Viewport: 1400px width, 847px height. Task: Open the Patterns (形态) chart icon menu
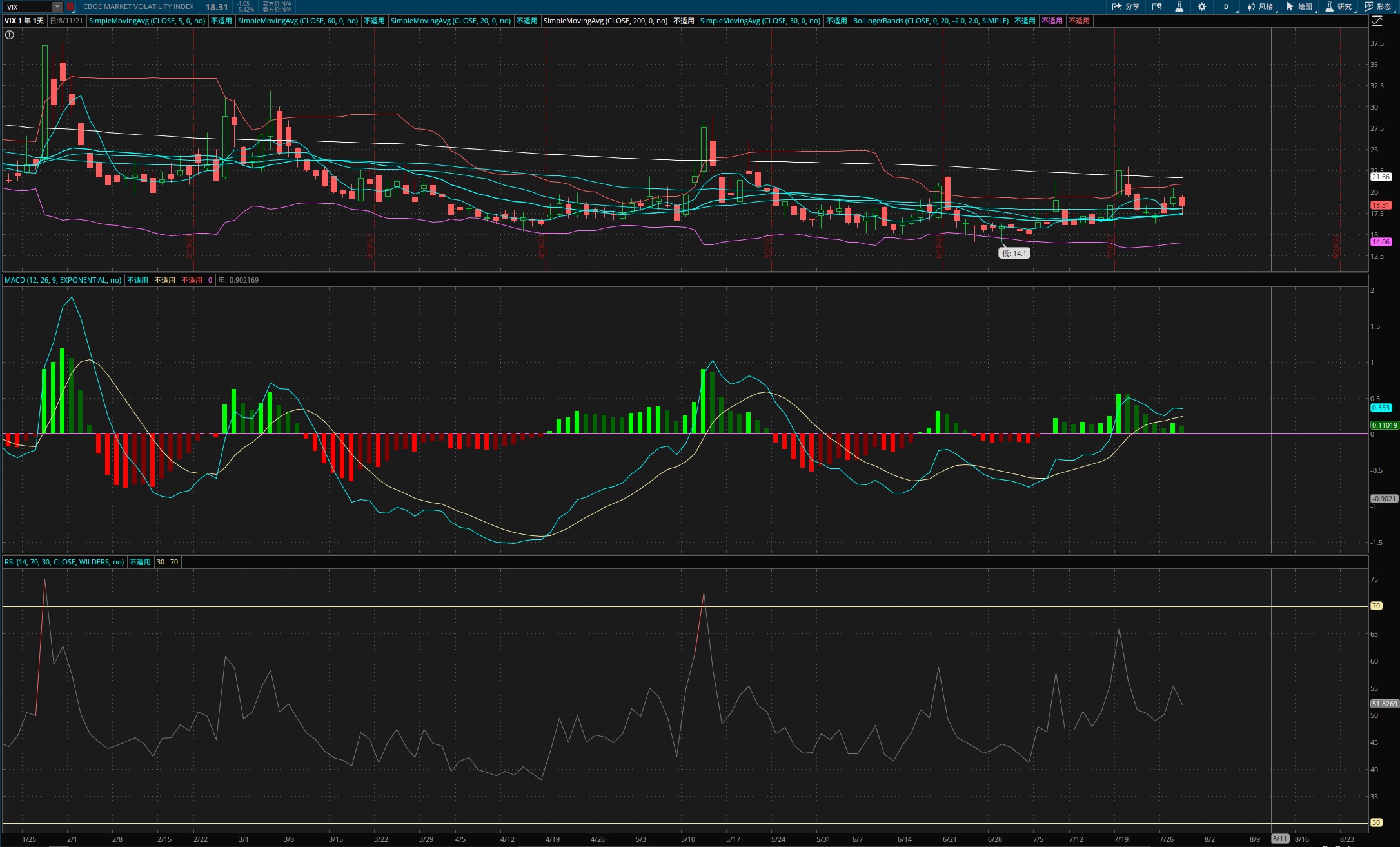point(1377,6)
